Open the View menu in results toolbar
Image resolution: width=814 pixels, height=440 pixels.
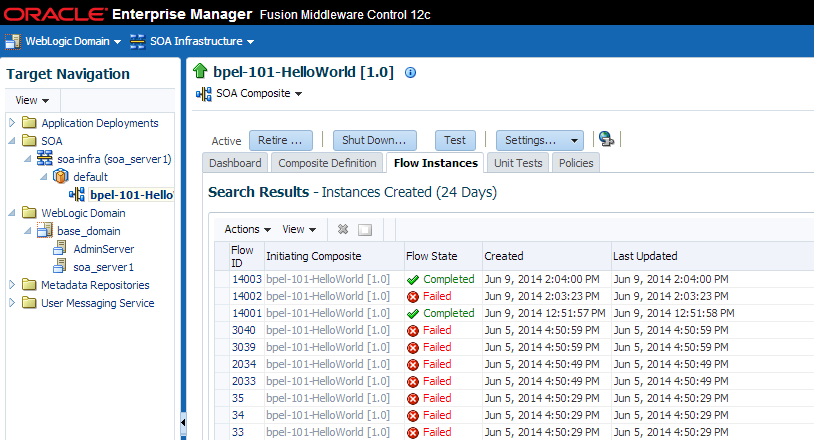click(299, 229)
